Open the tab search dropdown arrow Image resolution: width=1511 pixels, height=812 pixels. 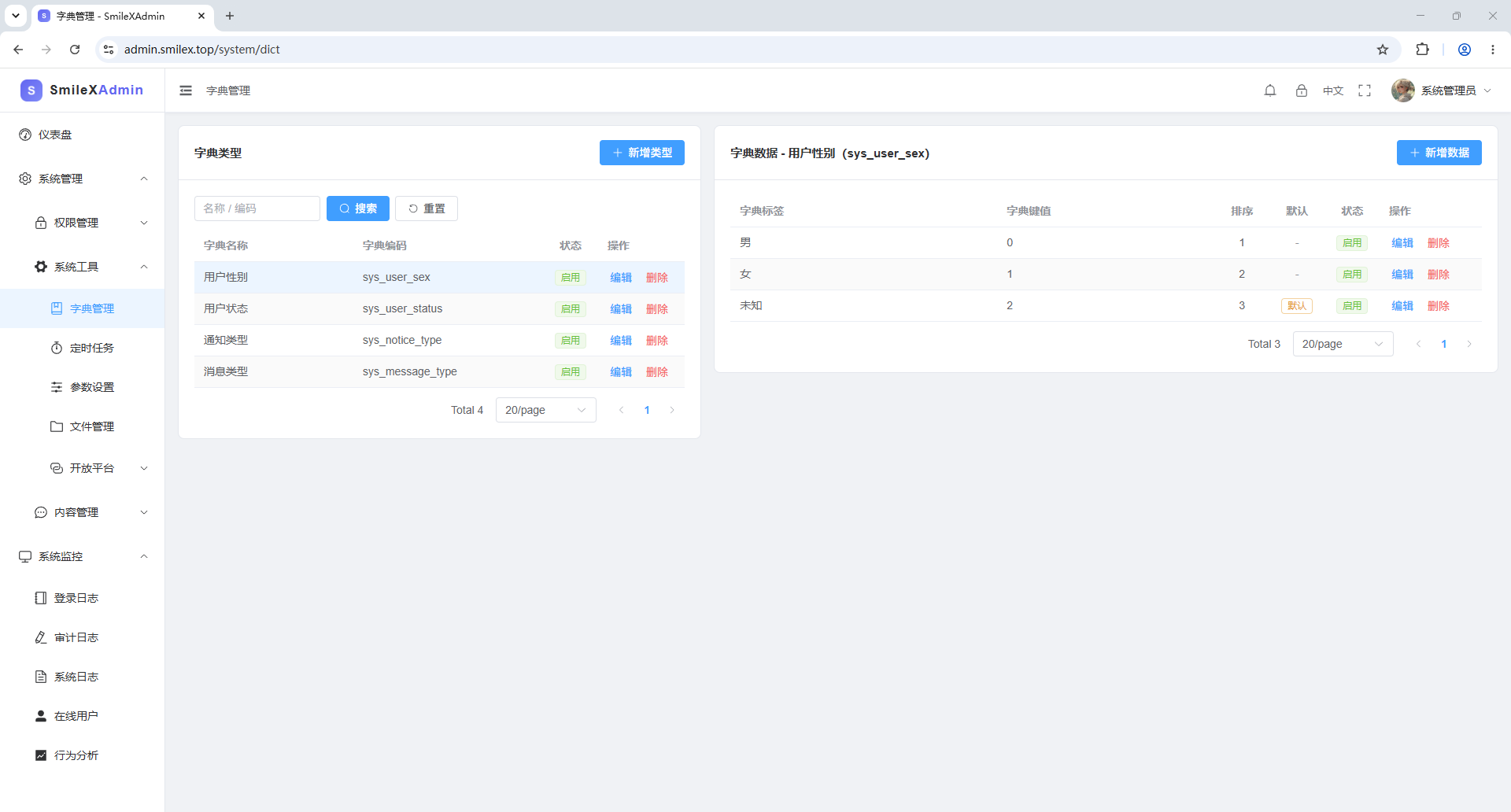click(16, 16)
